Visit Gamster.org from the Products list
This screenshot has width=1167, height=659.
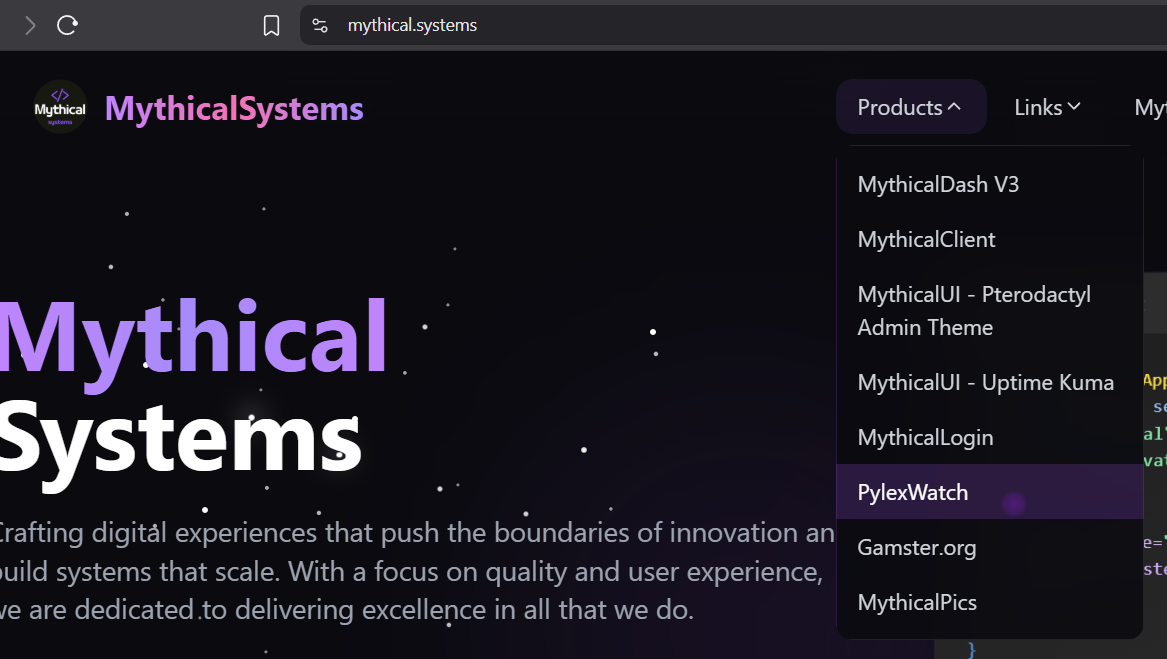[x=916, y=547]
